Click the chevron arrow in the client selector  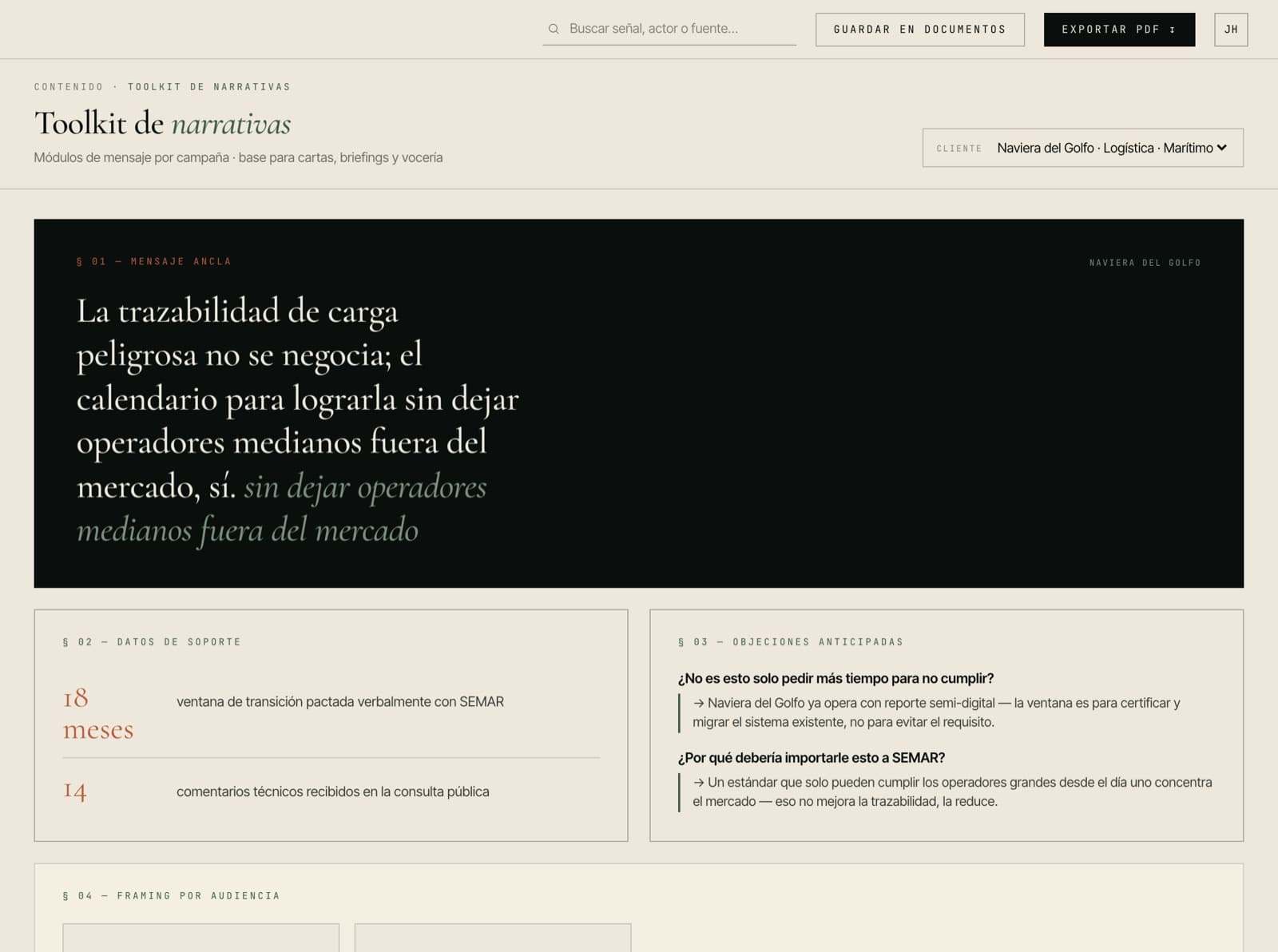[1221, 148]
